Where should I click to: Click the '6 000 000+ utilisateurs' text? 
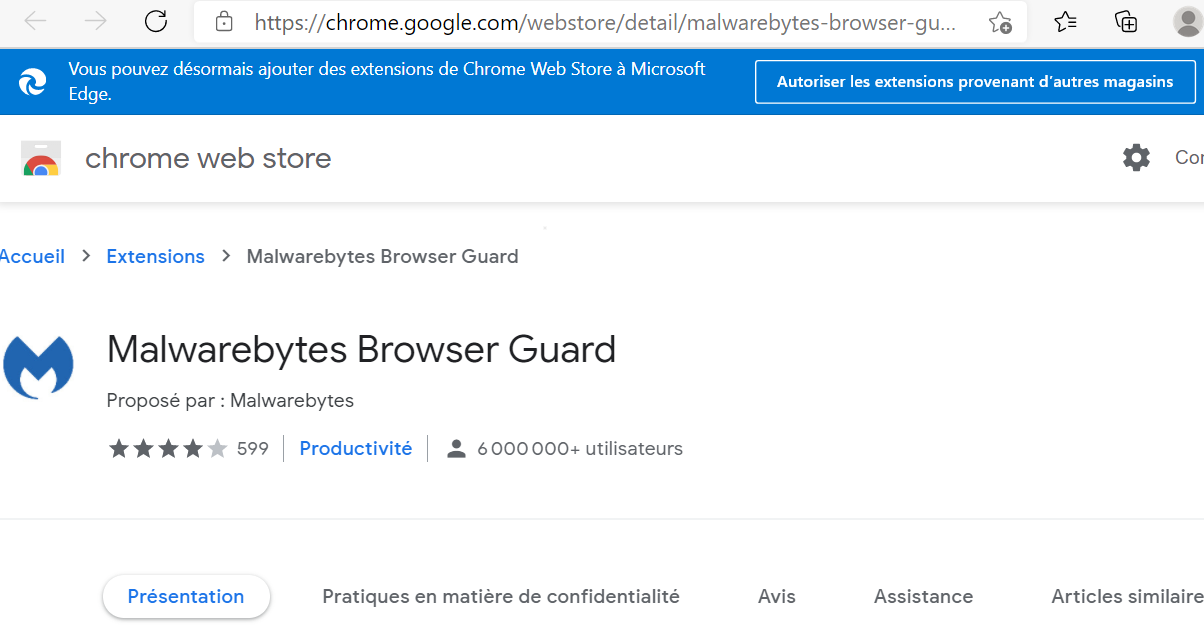pos(580,449)
